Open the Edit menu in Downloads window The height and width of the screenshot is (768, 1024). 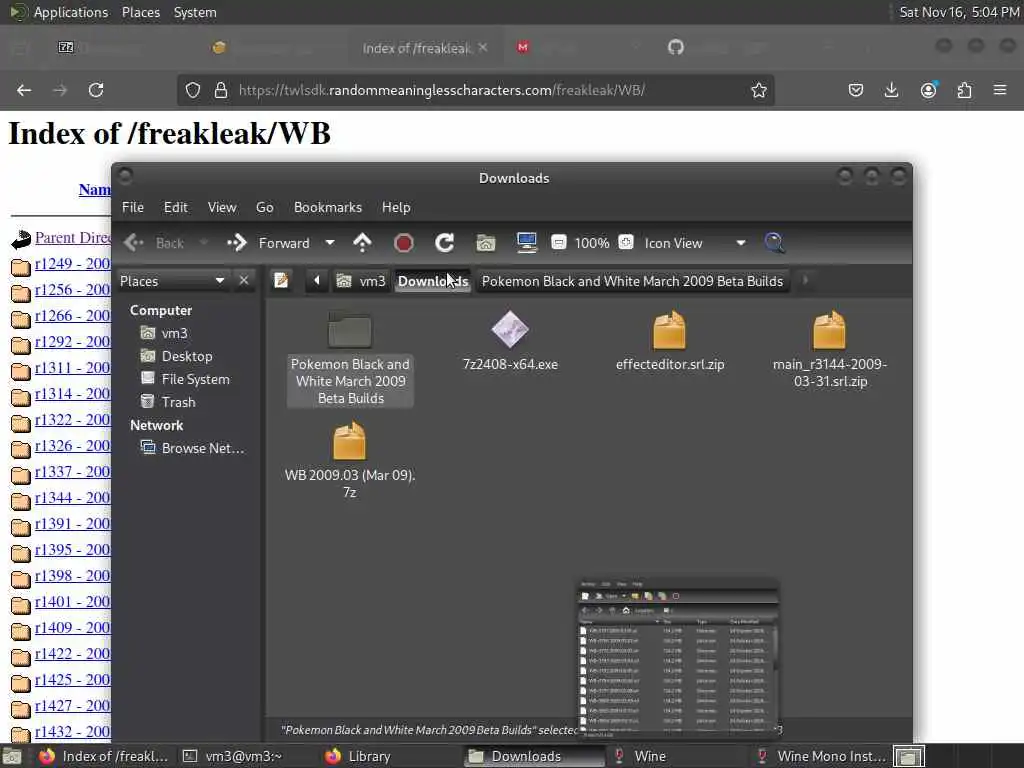coord(175,207)
